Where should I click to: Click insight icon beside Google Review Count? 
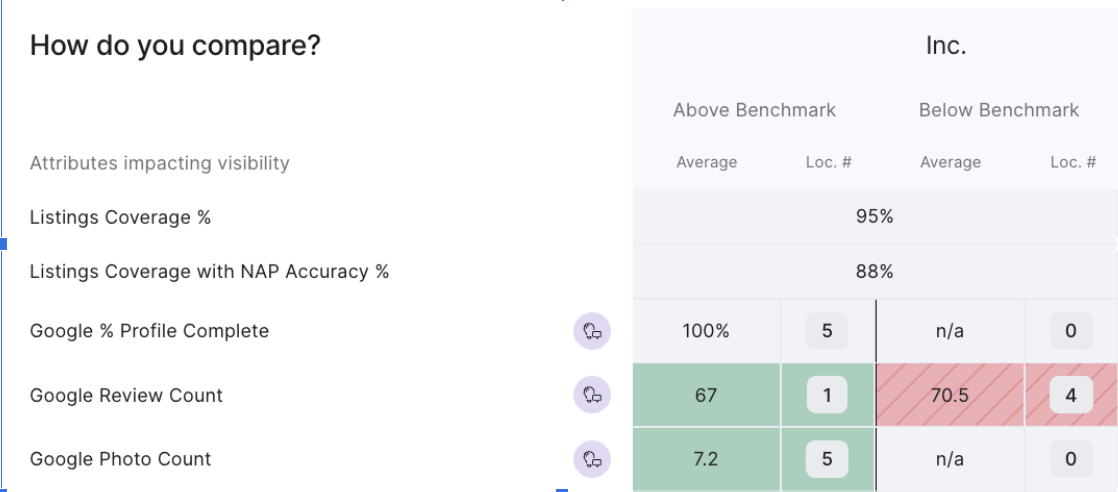pyautogui.click(x=592, y=395)
